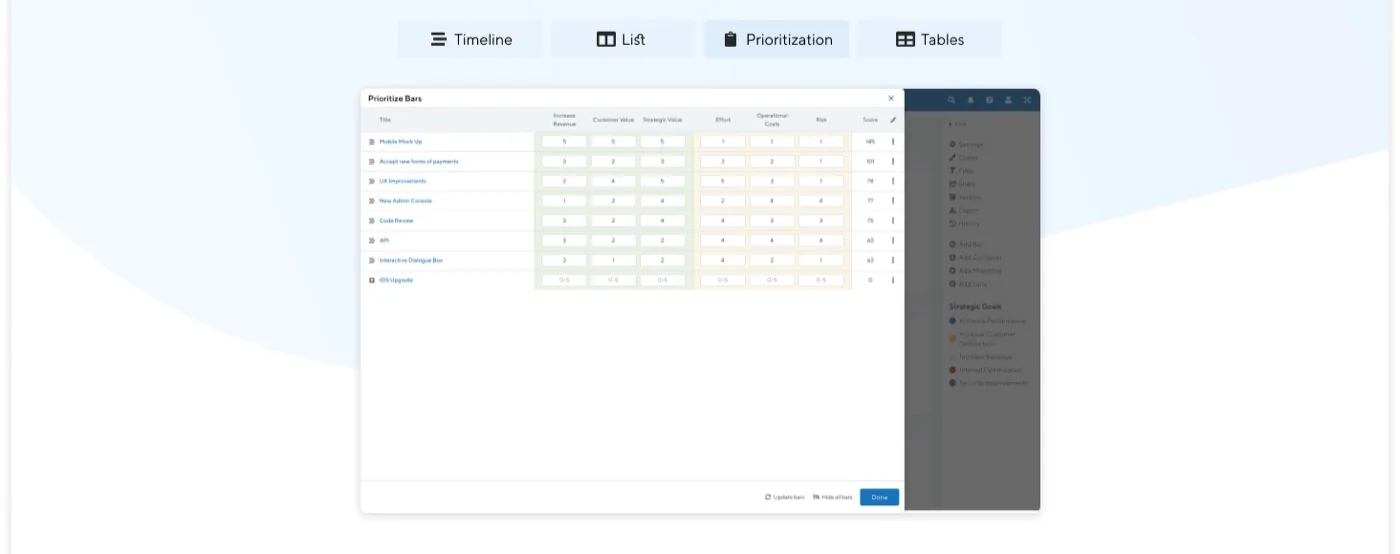The height and width of the screenshot is (554, 1400).
Task: Open the Interactive Dialogue Box link
Action: pyautogui.click(x=411, y=260)
